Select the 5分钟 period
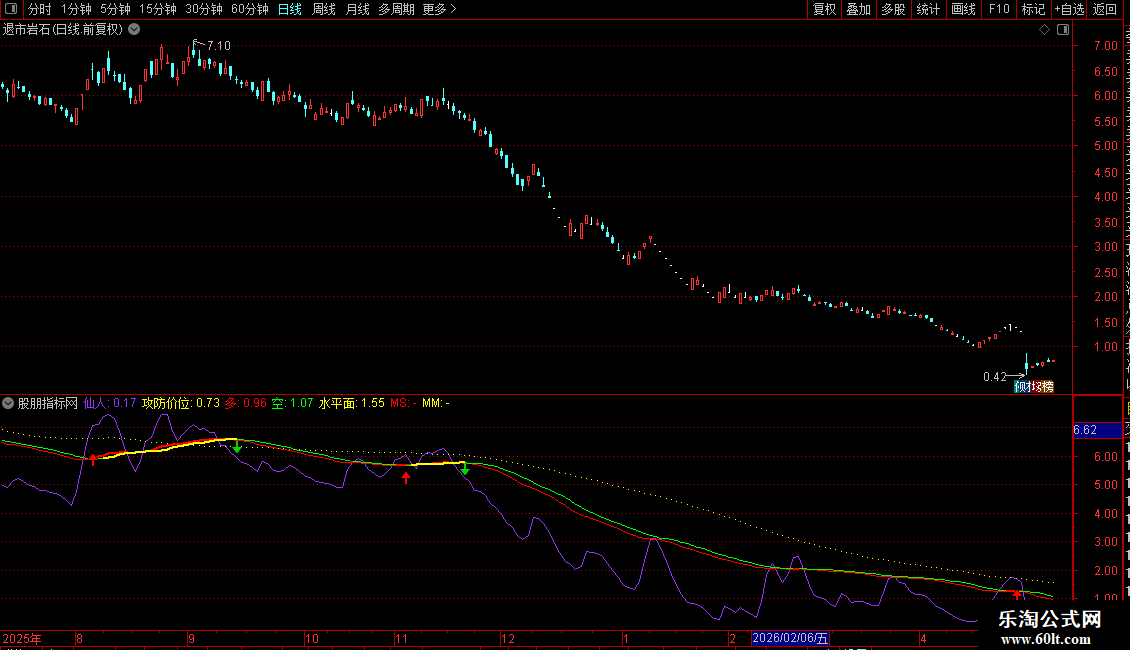This screenshot has height=650, width=1130. click(115, 9)
